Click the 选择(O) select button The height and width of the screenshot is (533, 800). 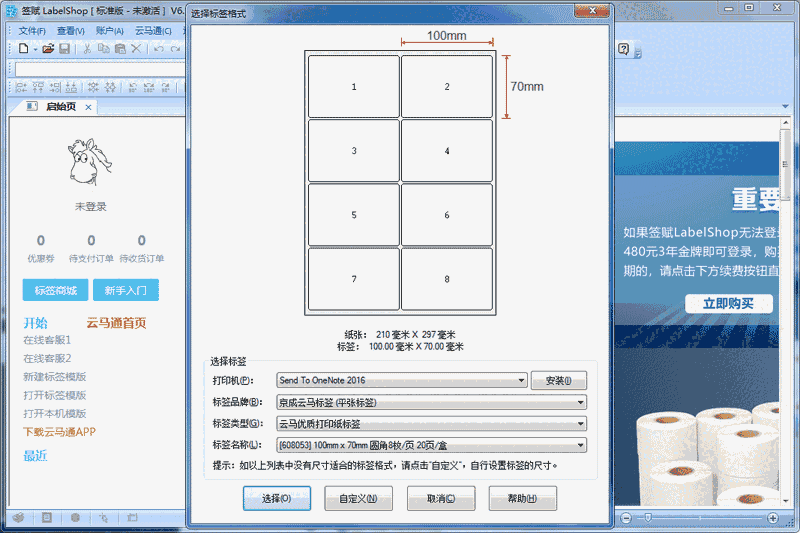click(277, 498)
